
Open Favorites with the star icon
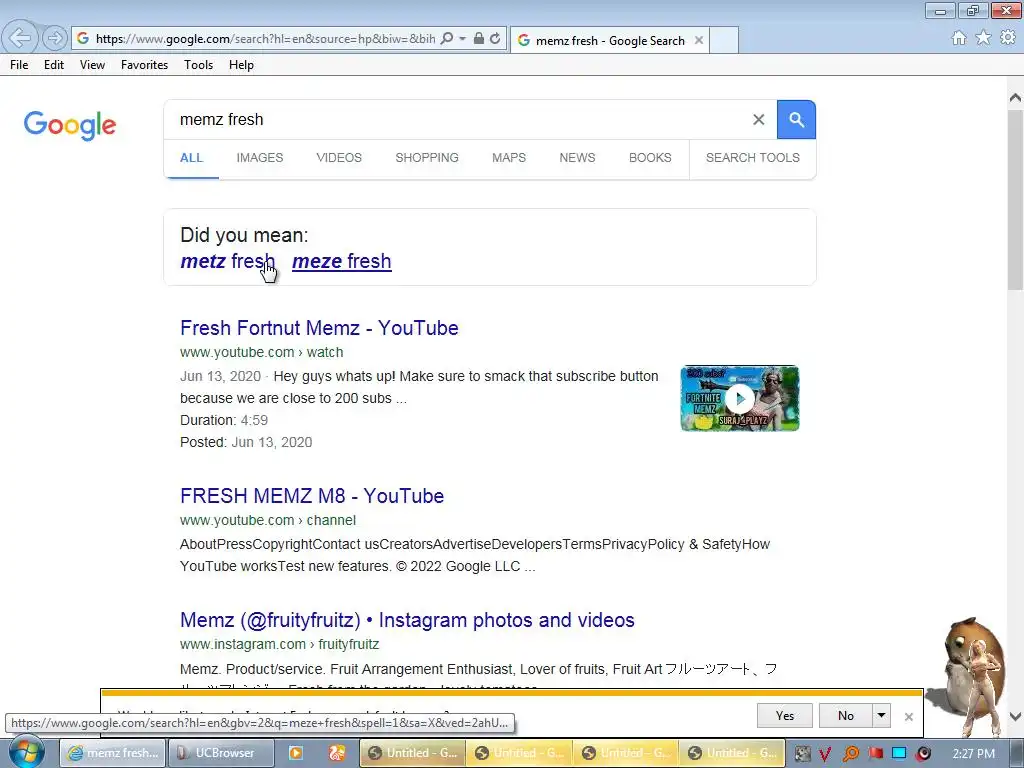pyautogui.click(x=983, y=38)
